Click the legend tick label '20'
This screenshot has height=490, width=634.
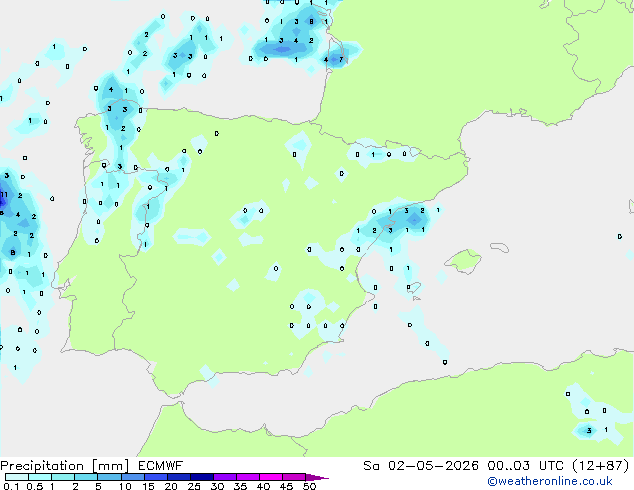tap(171, 486)
